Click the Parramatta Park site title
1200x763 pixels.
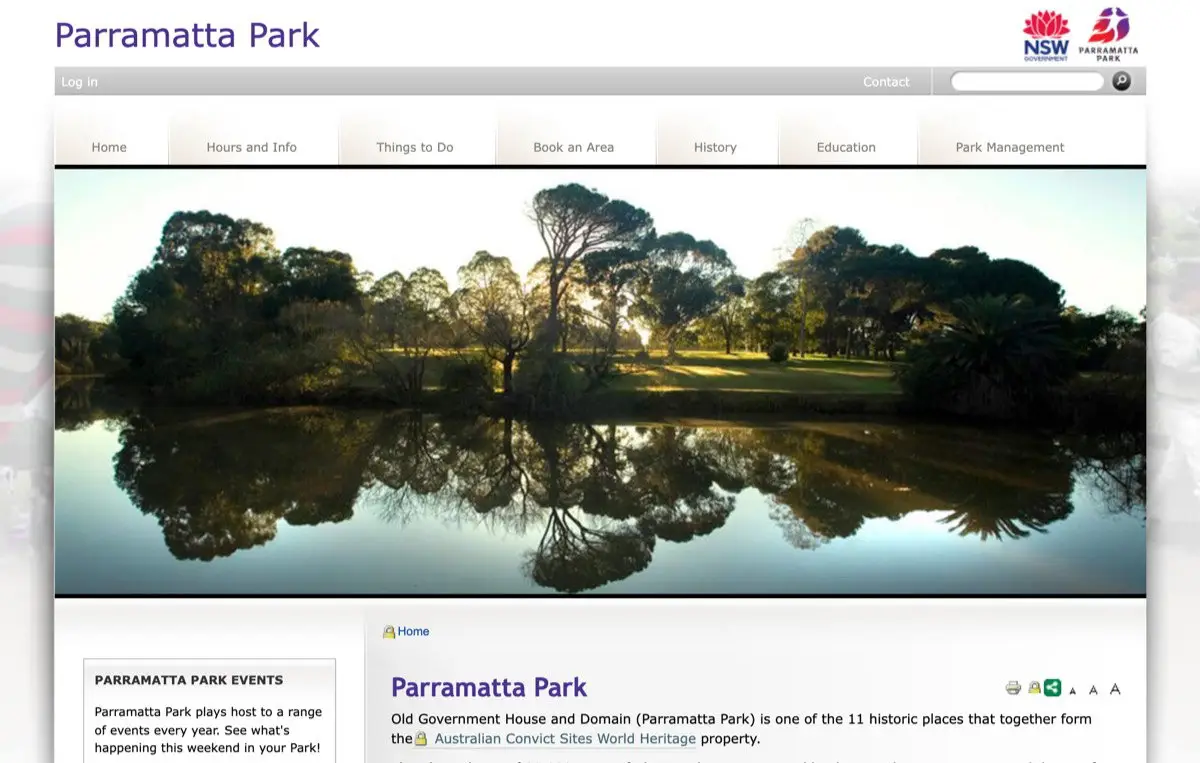point(187,35)
